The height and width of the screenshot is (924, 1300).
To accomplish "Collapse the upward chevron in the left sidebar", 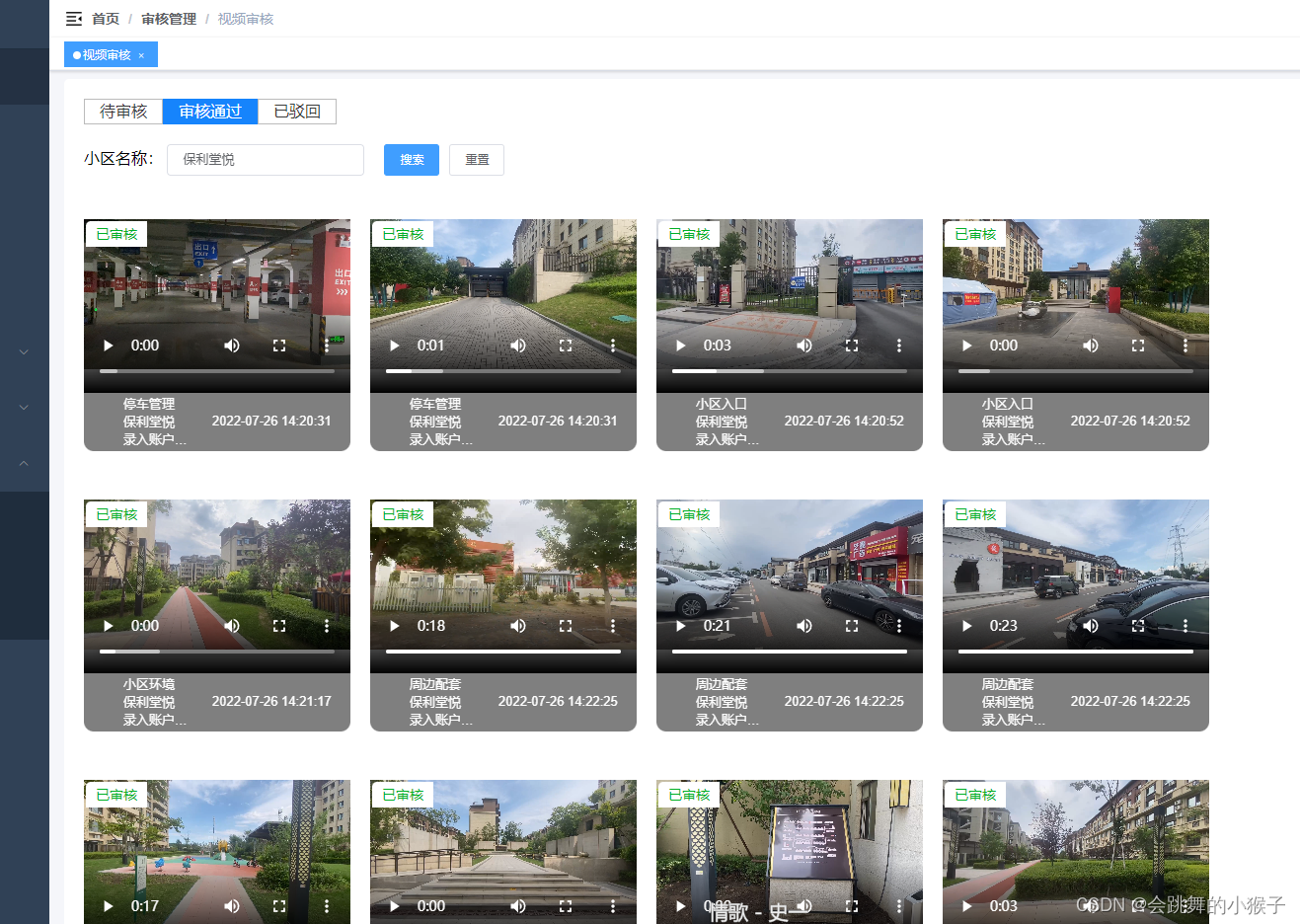I will tap(24, 463).
